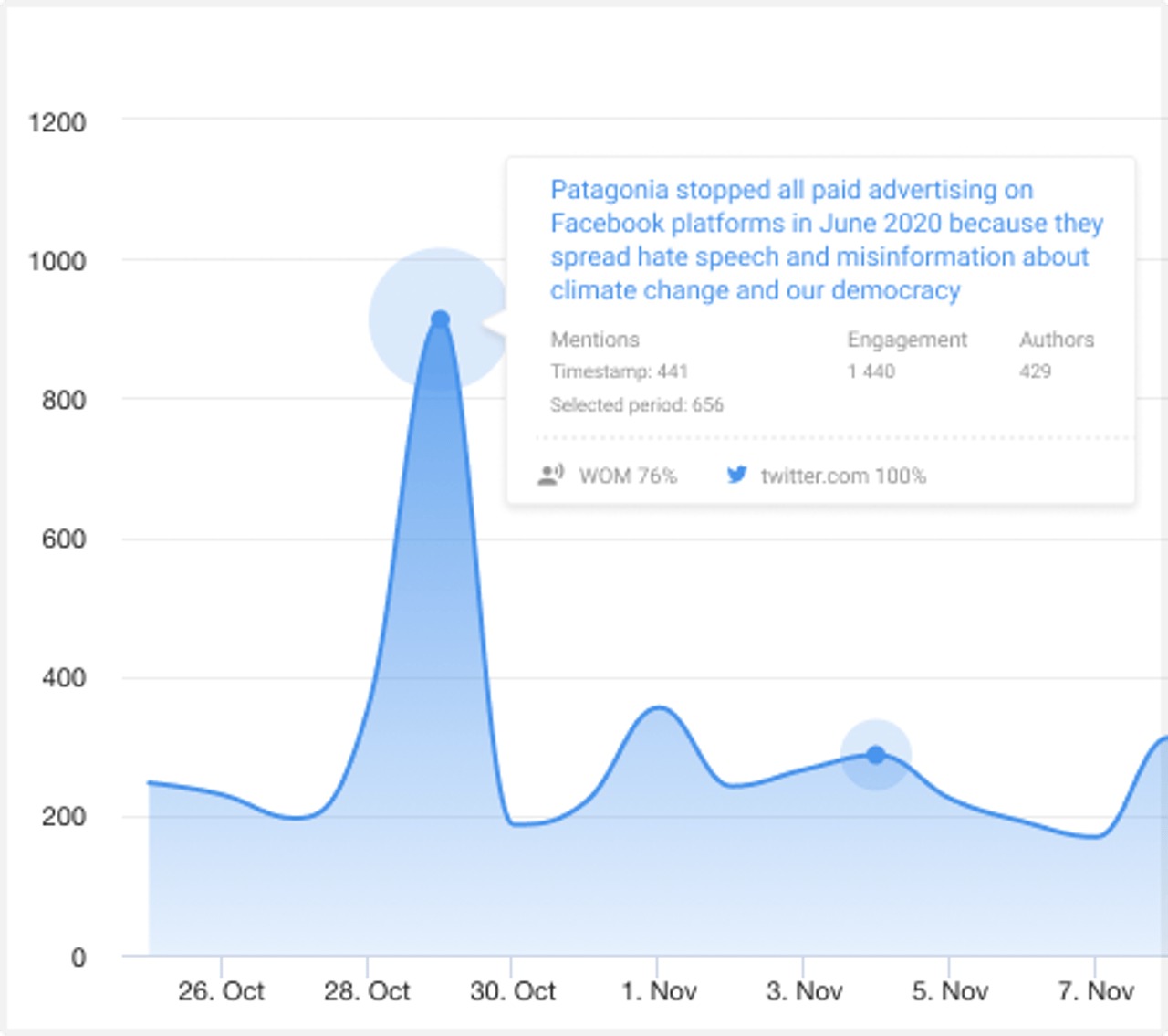1168x1036 pixels.
Task: Select the highlighted data point near 4 Nov
Action: (876, 755)
